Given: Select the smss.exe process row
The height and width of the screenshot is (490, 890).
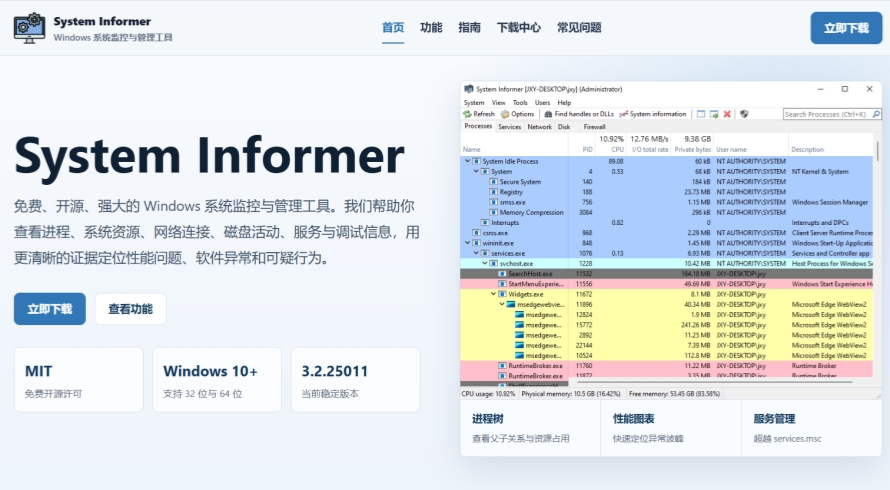Looking at the screenshot, I should coord(667,202).
